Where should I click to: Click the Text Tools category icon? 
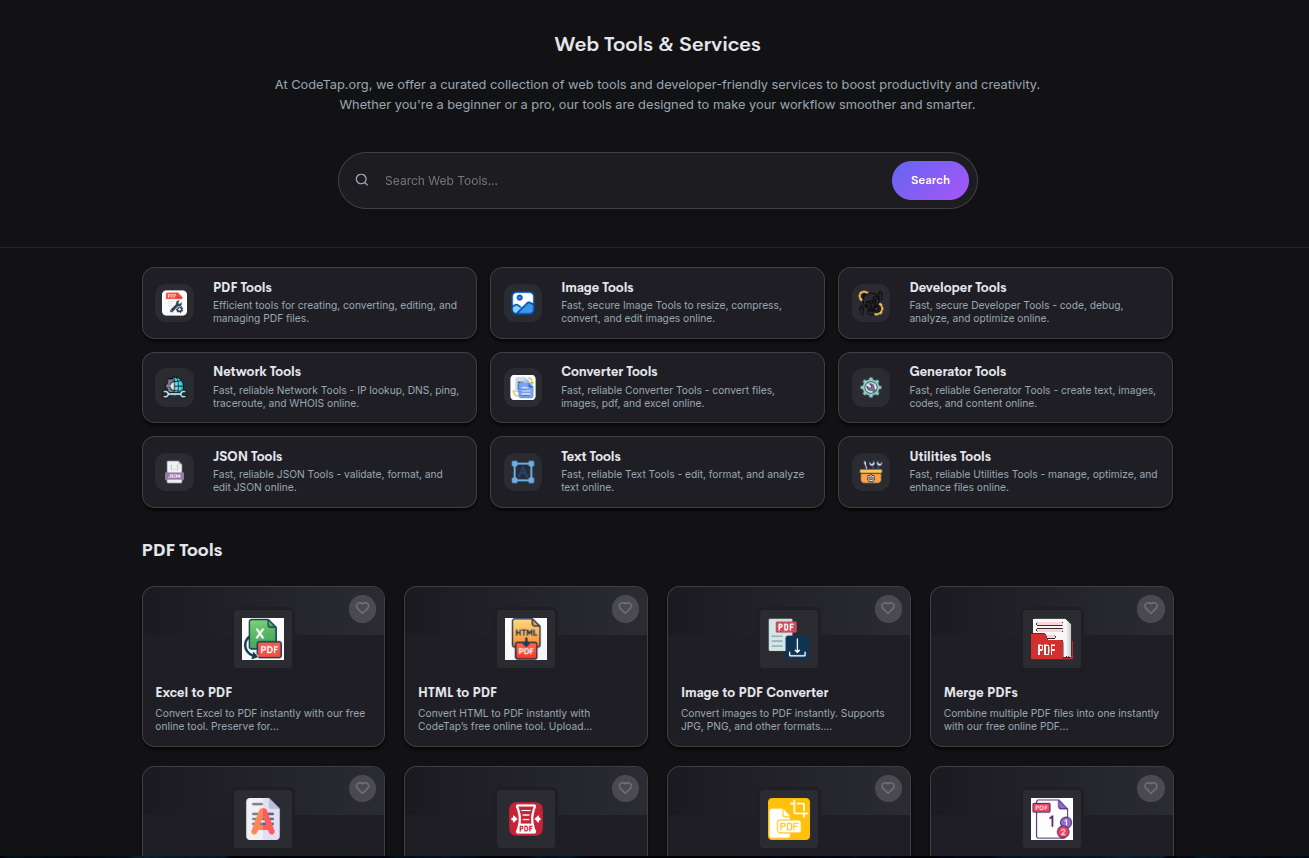coord(523,472)
